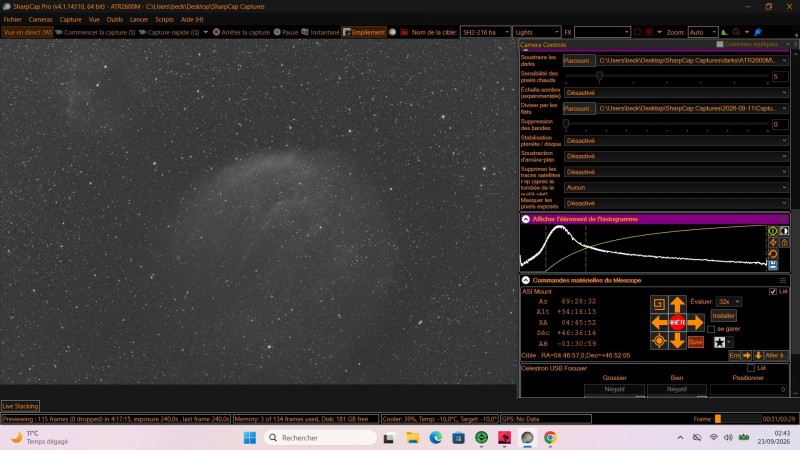The width and height of the screenshot is (800, 450).
Task: Collapse the Commandes matérielles du télescope section
Action: [526, 280]
